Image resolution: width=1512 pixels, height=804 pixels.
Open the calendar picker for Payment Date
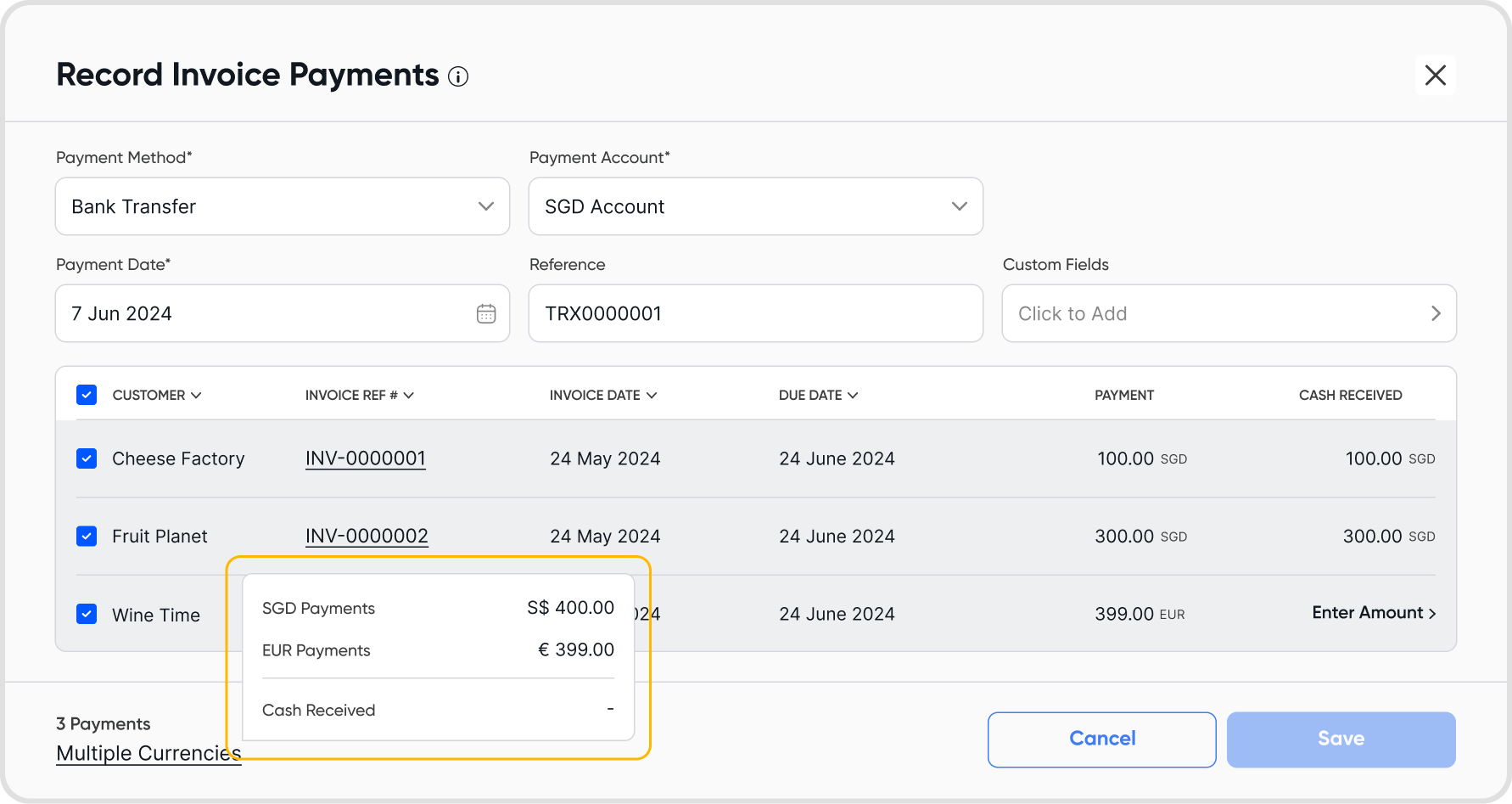486,313
